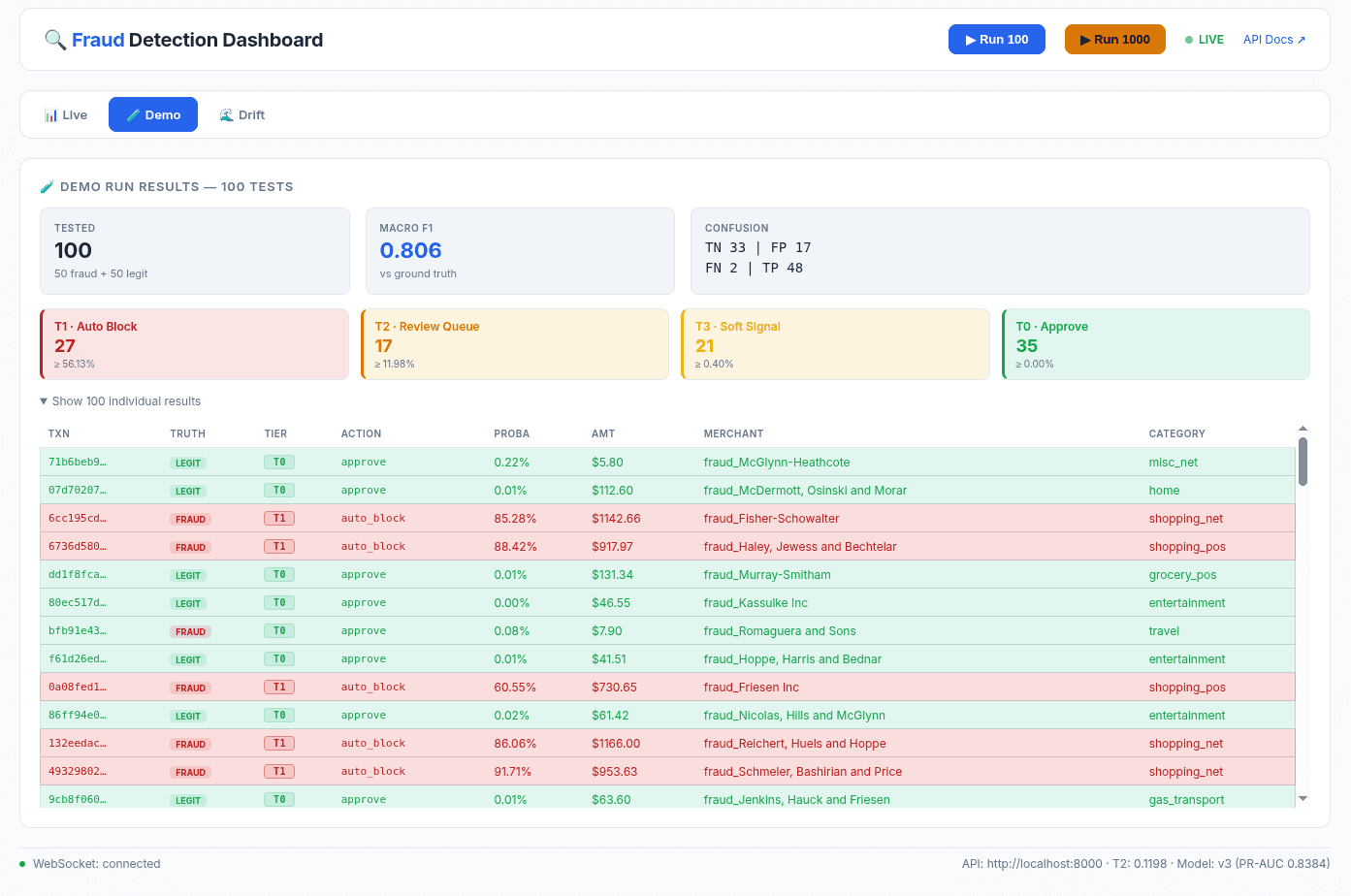Click the wave icon on Drift tab
Image resolution: width=1351 pixels, height=896 pixels.
click(226, 115)
